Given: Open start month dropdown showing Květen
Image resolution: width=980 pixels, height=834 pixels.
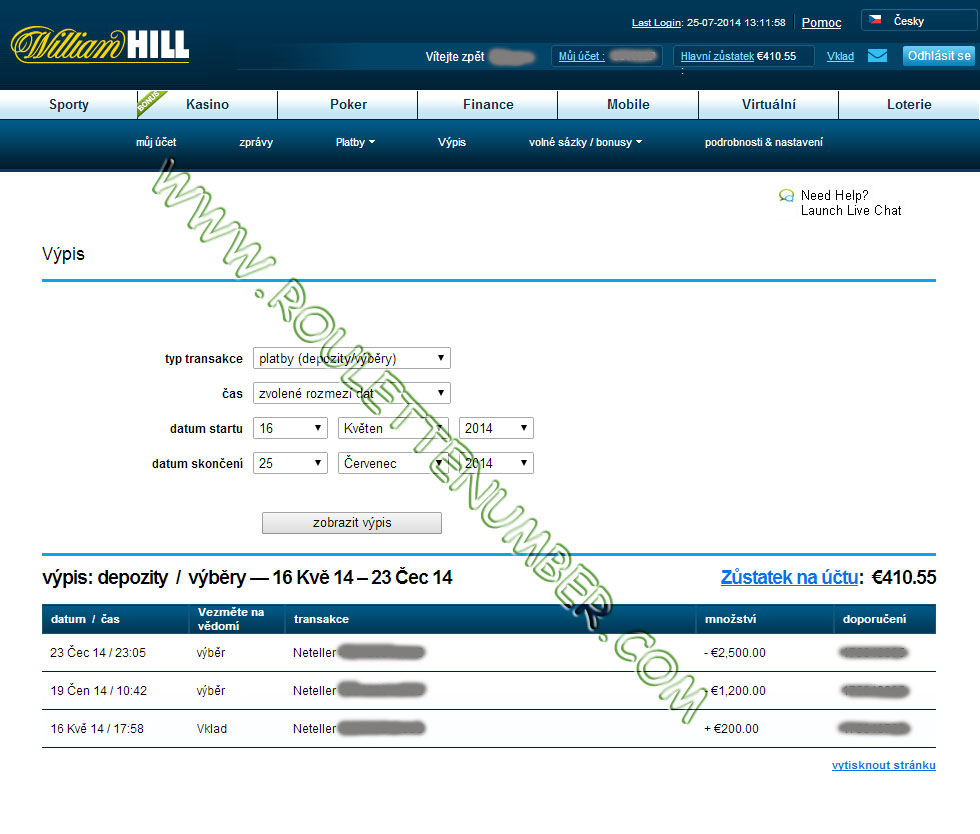Looking at the screenshot, I should 393,428.
